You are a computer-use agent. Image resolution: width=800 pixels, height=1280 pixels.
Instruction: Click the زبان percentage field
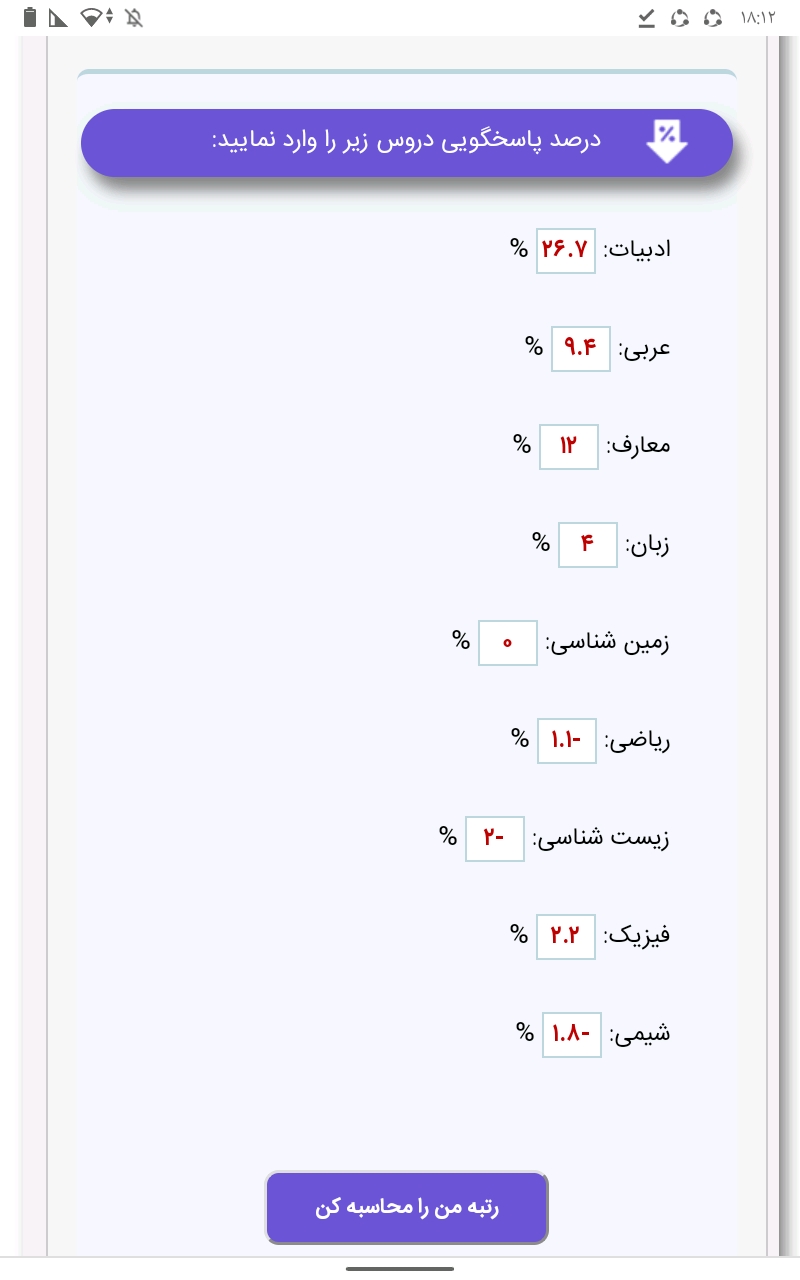(x=587, y=544)
